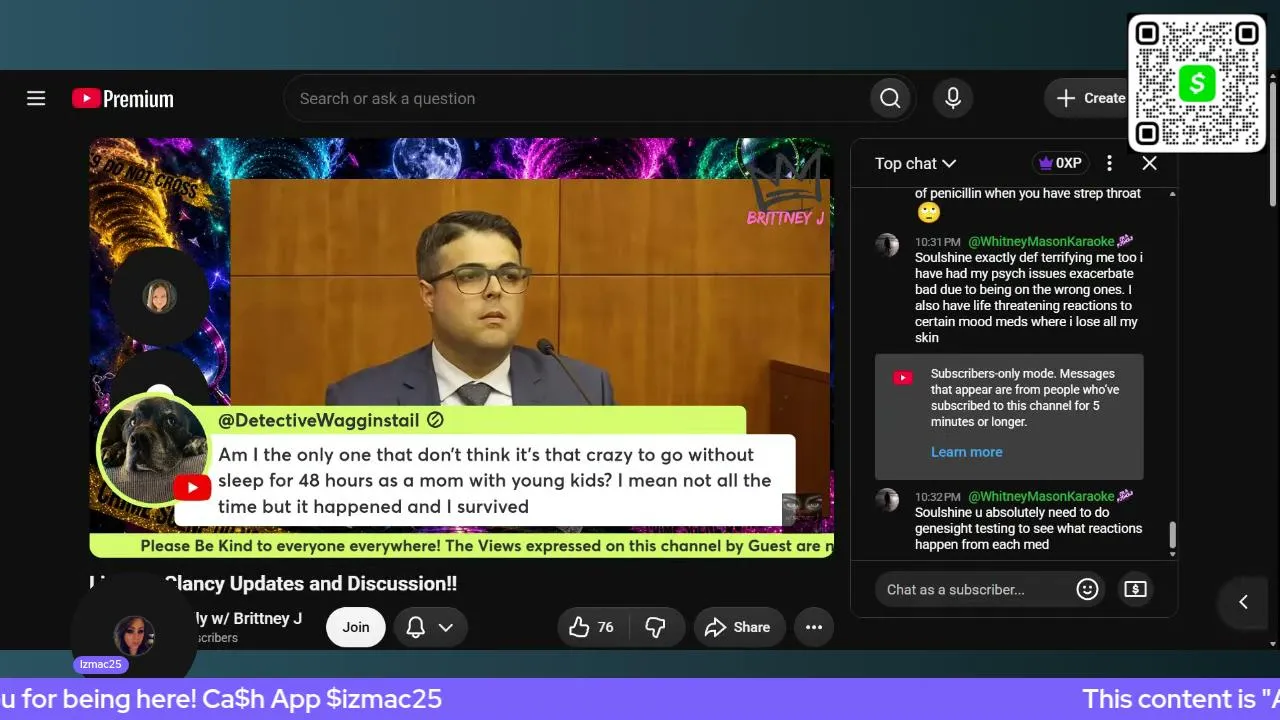Click the Cash App QR code
This screenshot has height=720, width=1280.
coord(1197,83)
